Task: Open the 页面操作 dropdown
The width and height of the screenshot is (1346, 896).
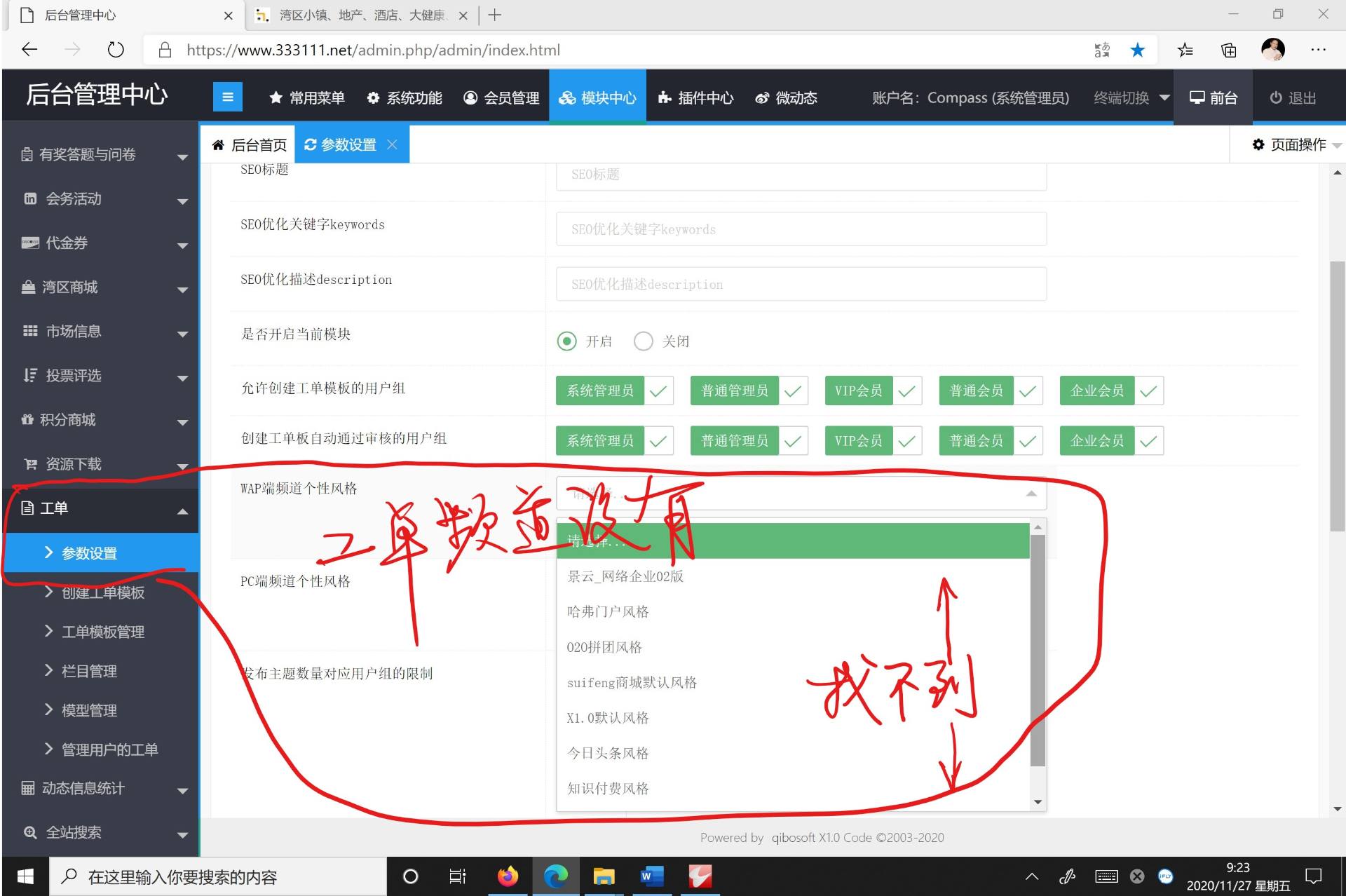Action: 1296,144
